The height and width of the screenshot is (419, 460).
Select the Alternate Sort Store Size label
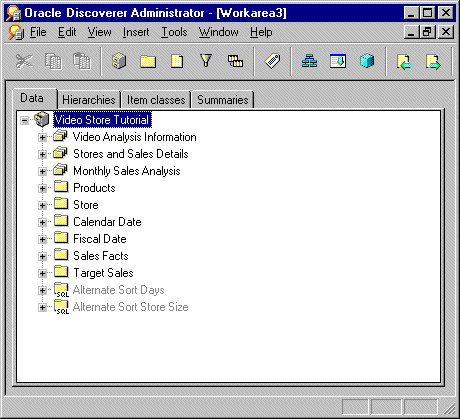130,307
